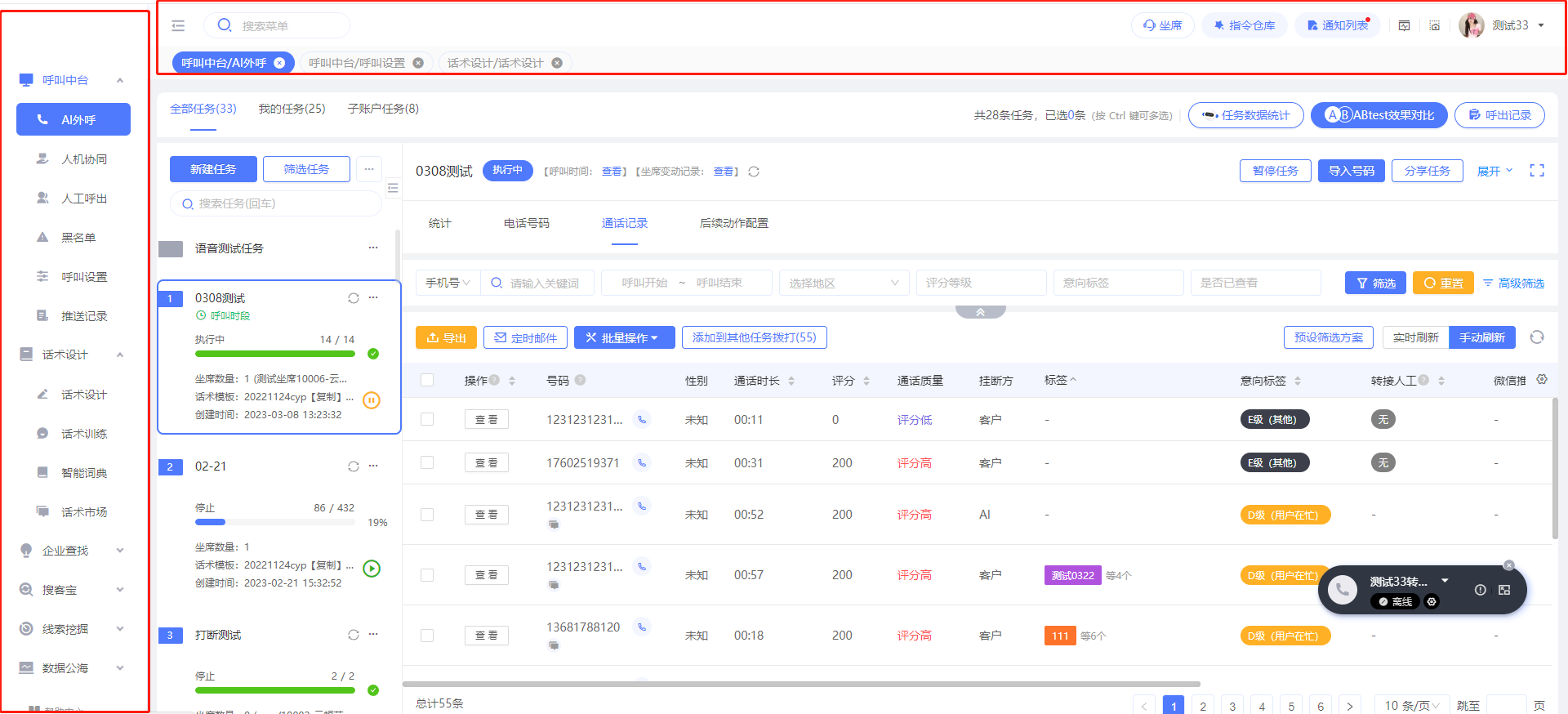This screenshot has height=714, width=1568.
Task: Open table column settings gear icon
Action: 1542,380
